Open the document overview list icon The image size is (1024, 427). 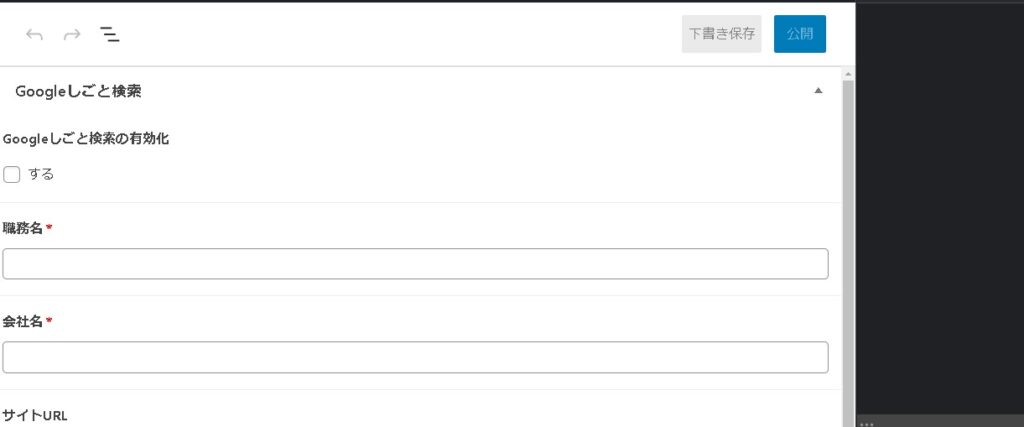click(110, 35)
